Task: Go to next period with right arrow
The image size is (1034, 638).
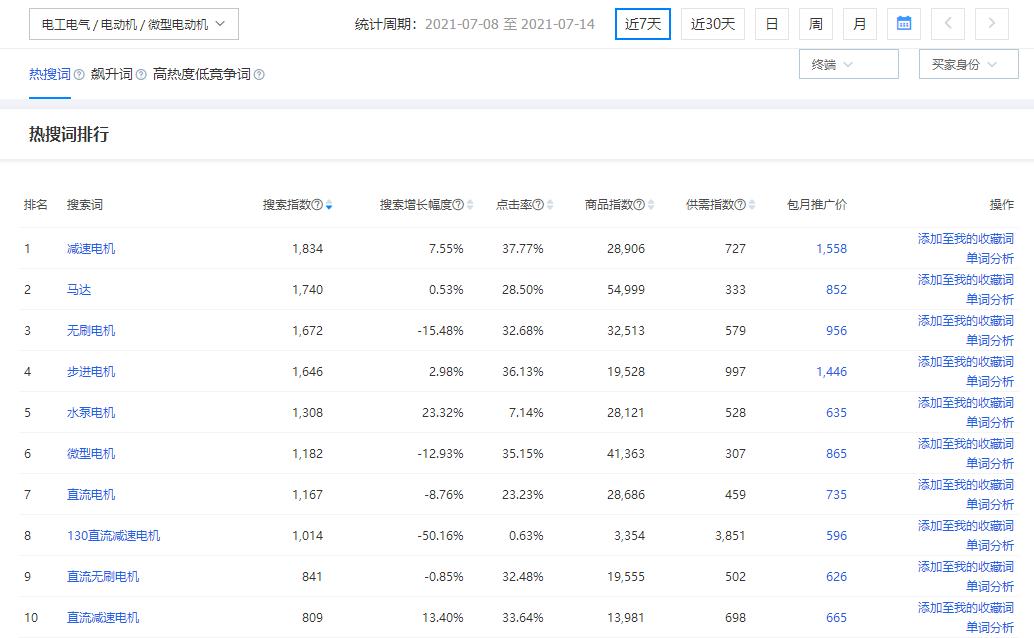Action: coord(991,24)
